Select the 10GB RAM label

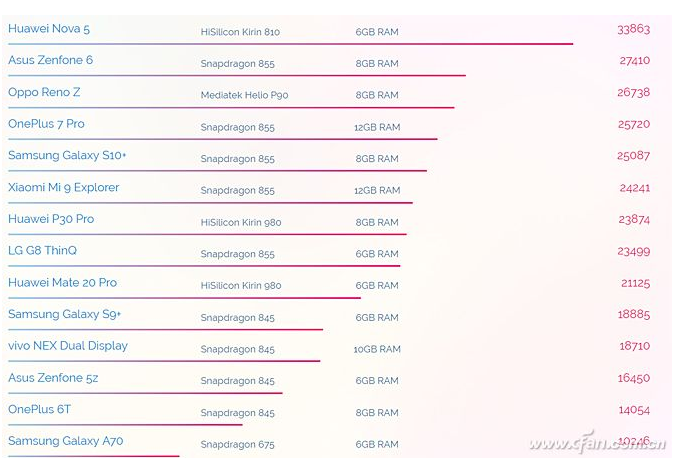(377, 349)
